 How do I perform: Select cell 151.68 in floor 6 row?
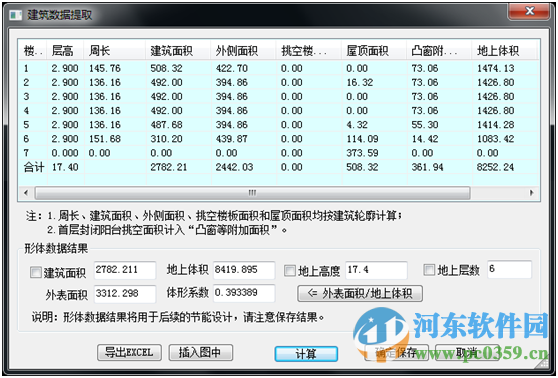click(x=105, y=139)
